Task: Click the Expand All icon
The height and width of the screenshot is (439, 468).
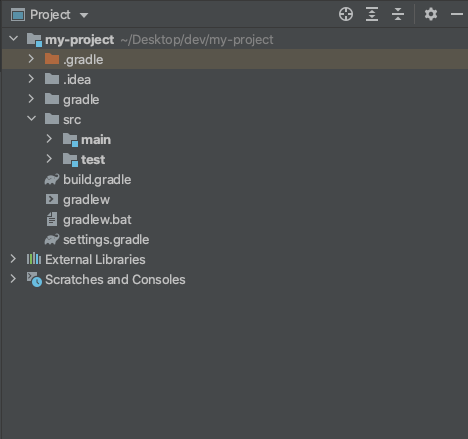Action: tap(372, 14)
